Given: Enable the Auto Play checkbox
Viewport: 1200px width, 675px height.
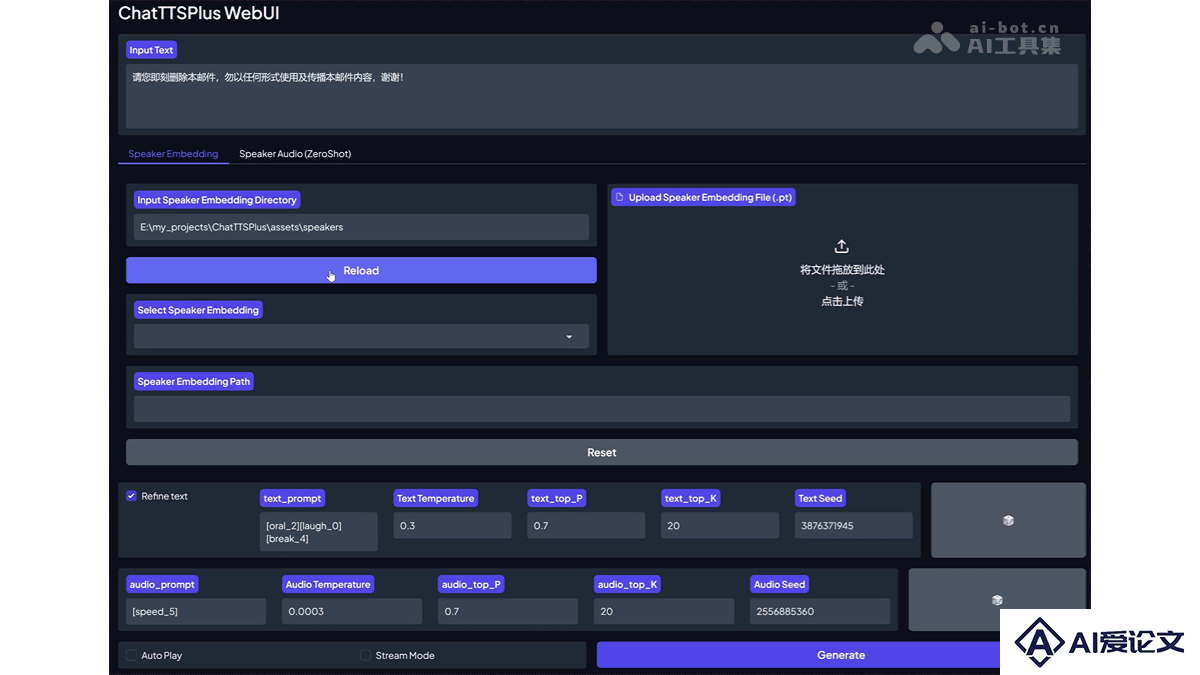Looking at the screenshot, I should [x=131, y=655].
